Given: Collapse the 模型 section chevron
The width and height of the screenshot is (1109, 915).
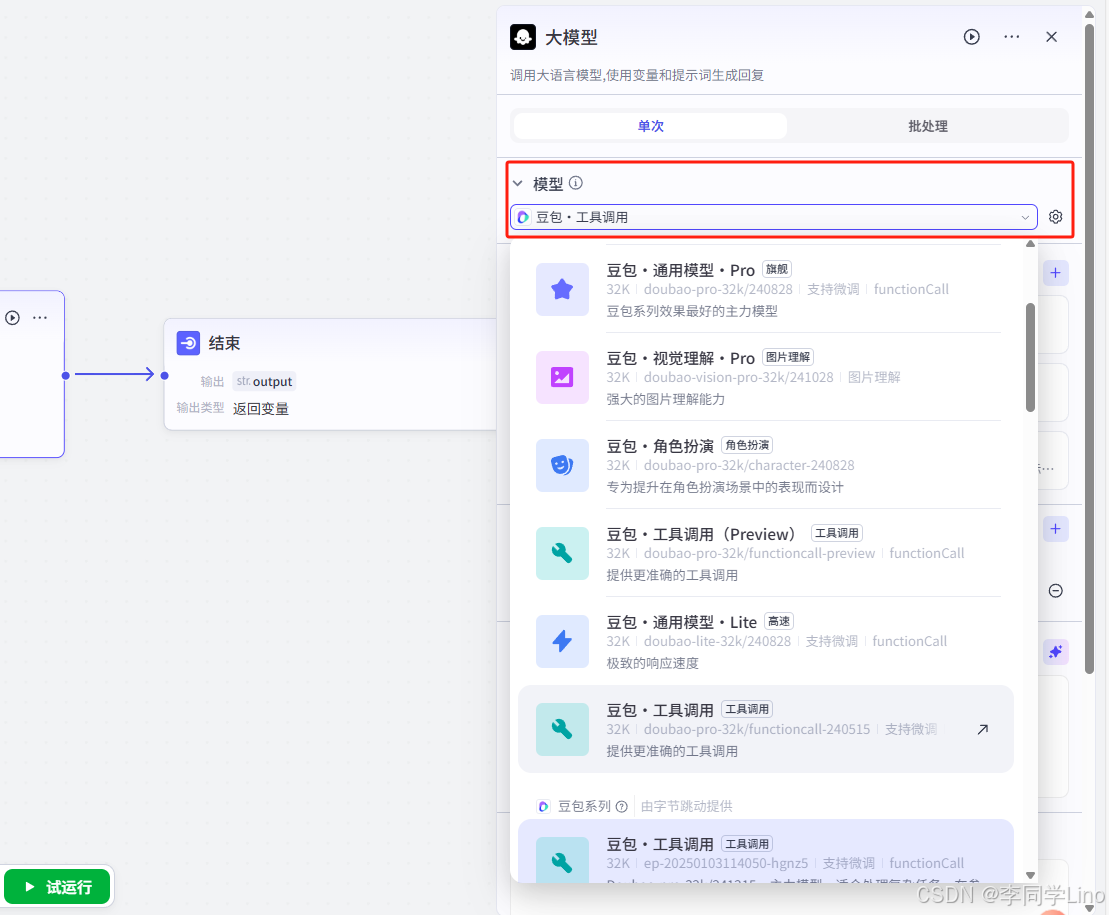Looking at the screenshot, I should 518,184.
